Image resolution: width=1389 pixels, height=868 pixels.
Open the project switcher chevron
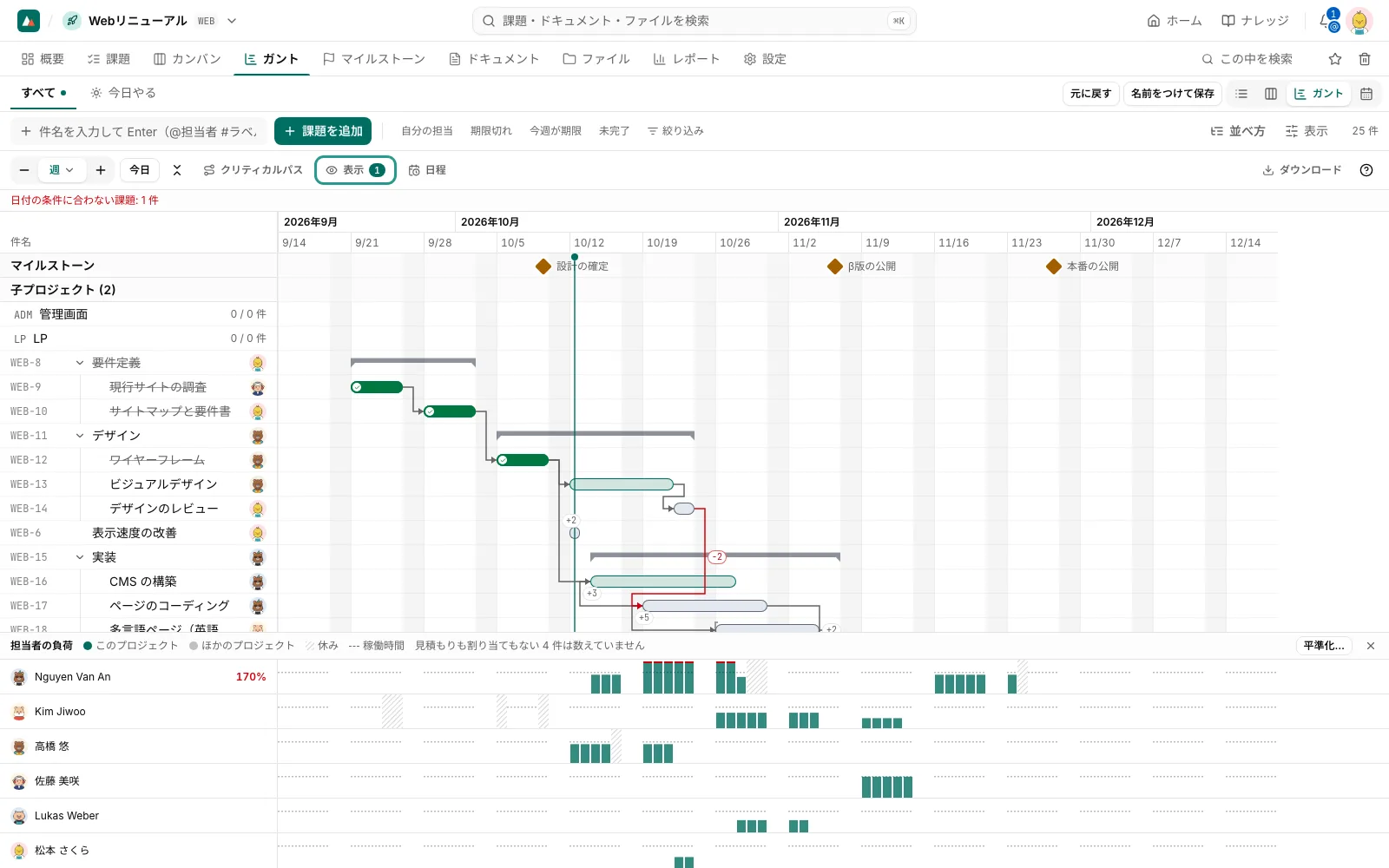232,21
